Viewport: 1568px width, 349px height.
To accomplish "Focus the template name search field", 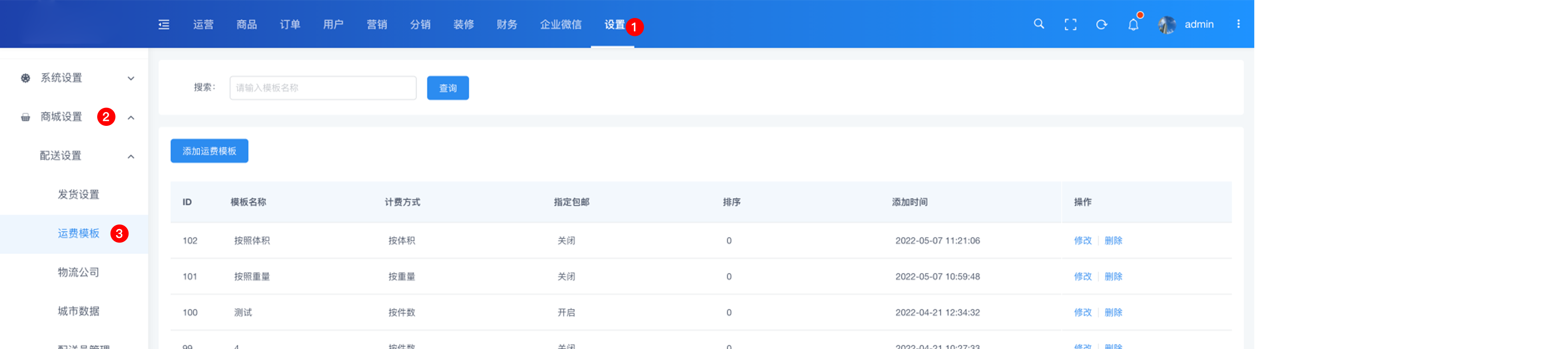I will [x=322, y=88].
